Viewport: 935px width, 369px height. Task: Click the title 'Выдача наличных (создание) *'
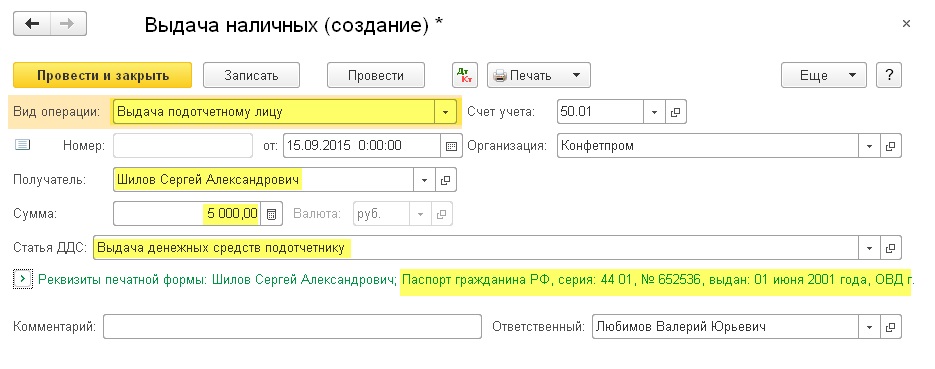pyautogui.click(x=295, y=25)
